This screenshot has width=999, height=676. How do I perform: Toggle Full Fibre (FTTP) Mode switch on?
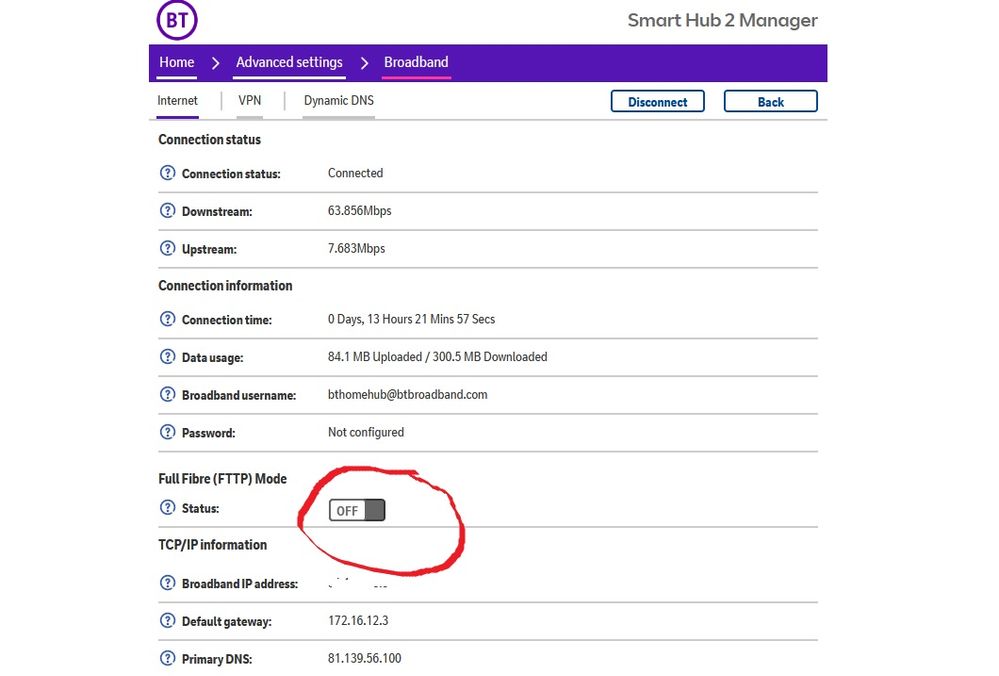click(357, 511)
